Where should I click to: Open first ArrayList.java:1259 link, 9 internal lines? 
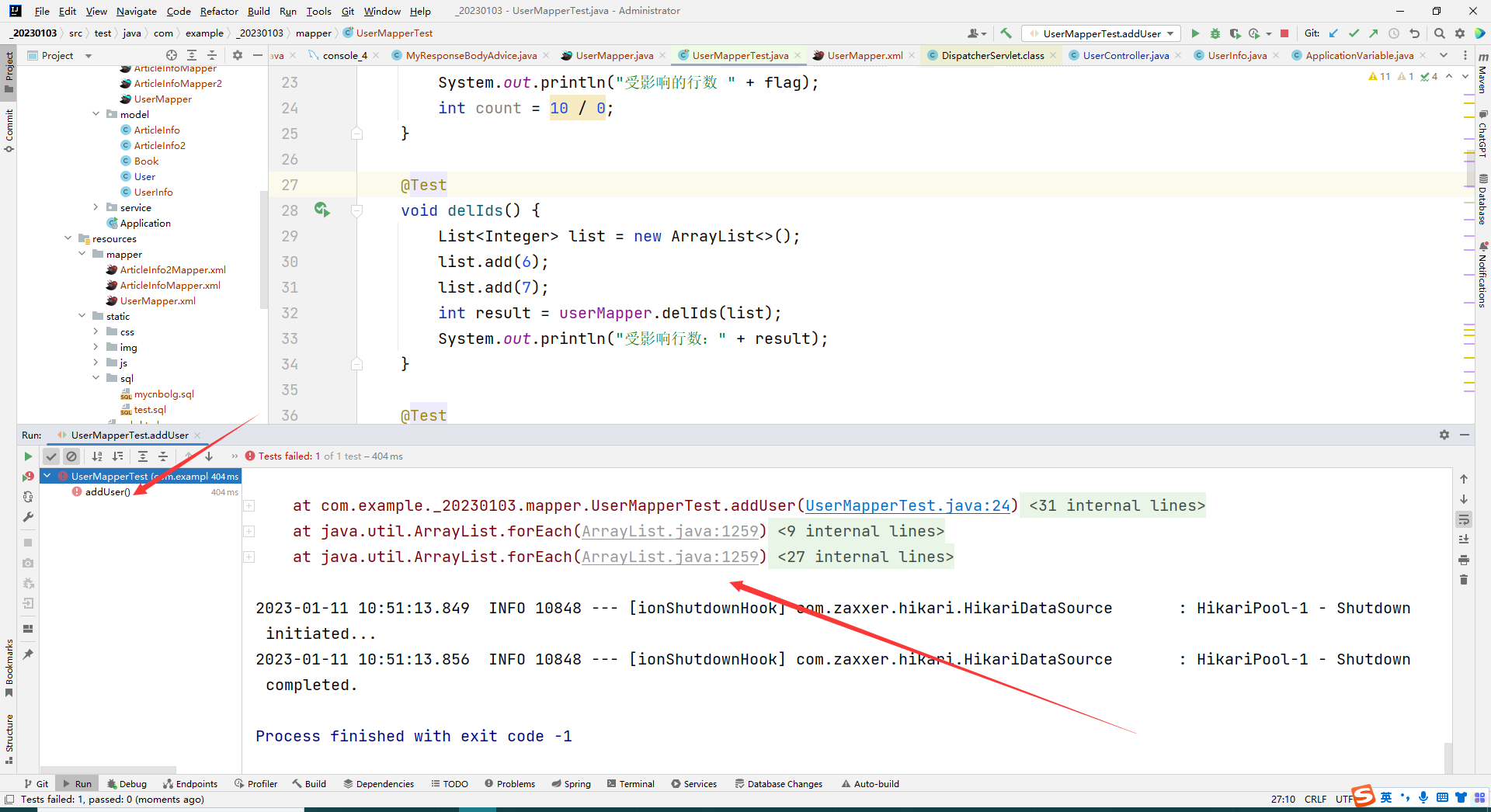coord(670,531)
